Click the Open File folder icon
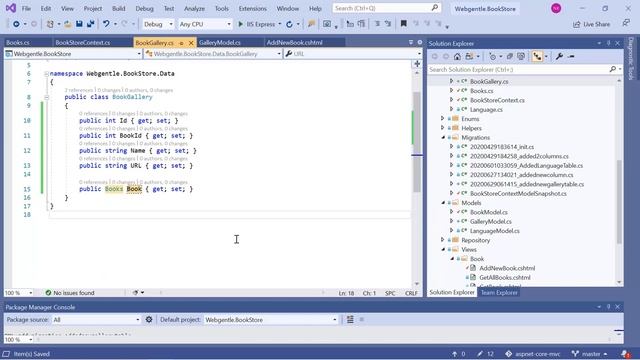The width and height of the screenshot is (640, 360). [68, 24]
